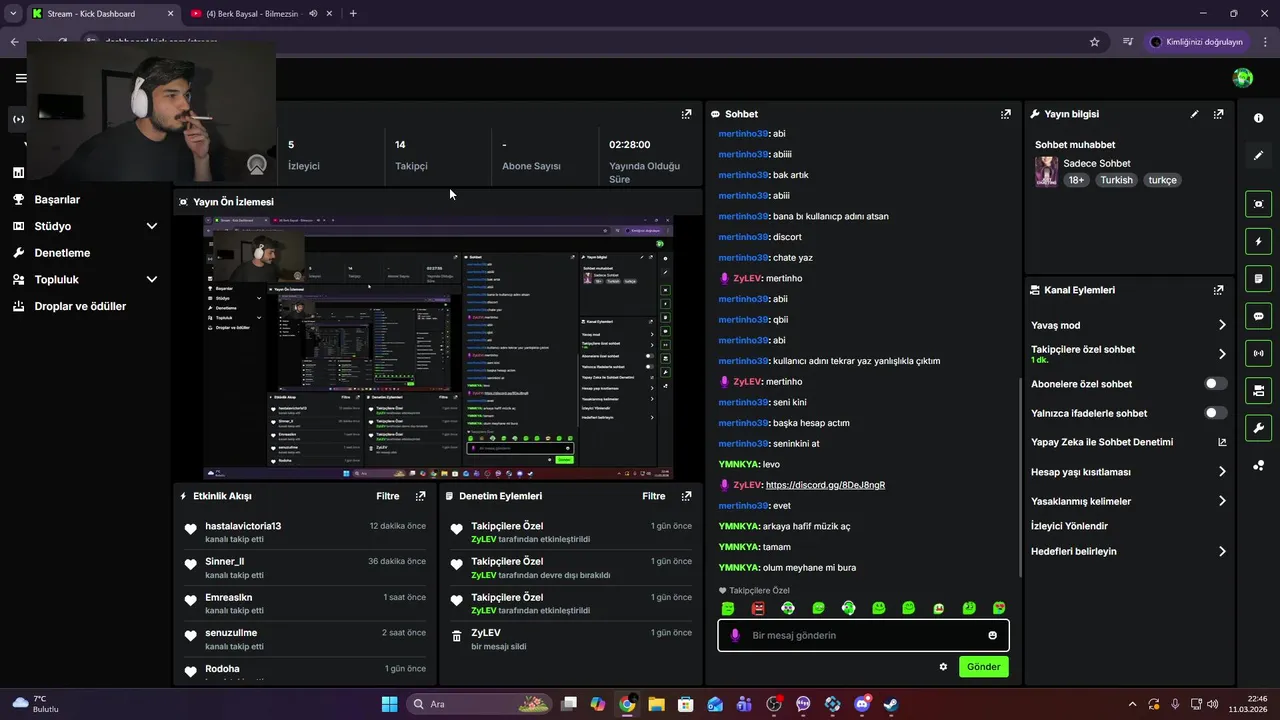Open Droplar ve ödüller in sidebar
This screenshot has height=720, width=1280.
[x=80, y=306]
